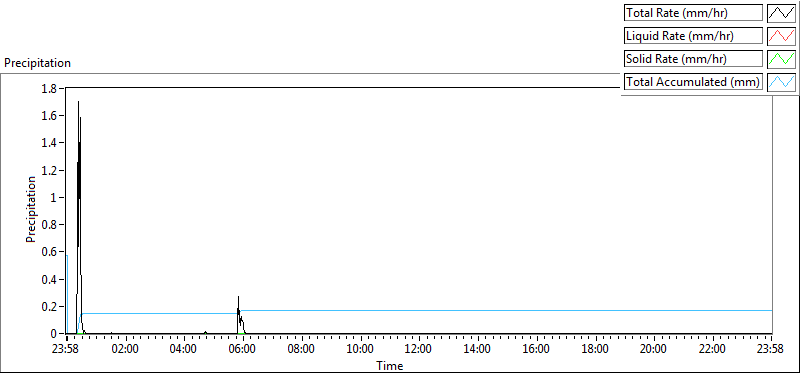Click the vertical Precipitation Y-axis title
The height and width of the screenshot is (373, 800).
pyautogui.click(x=31, y=210)
